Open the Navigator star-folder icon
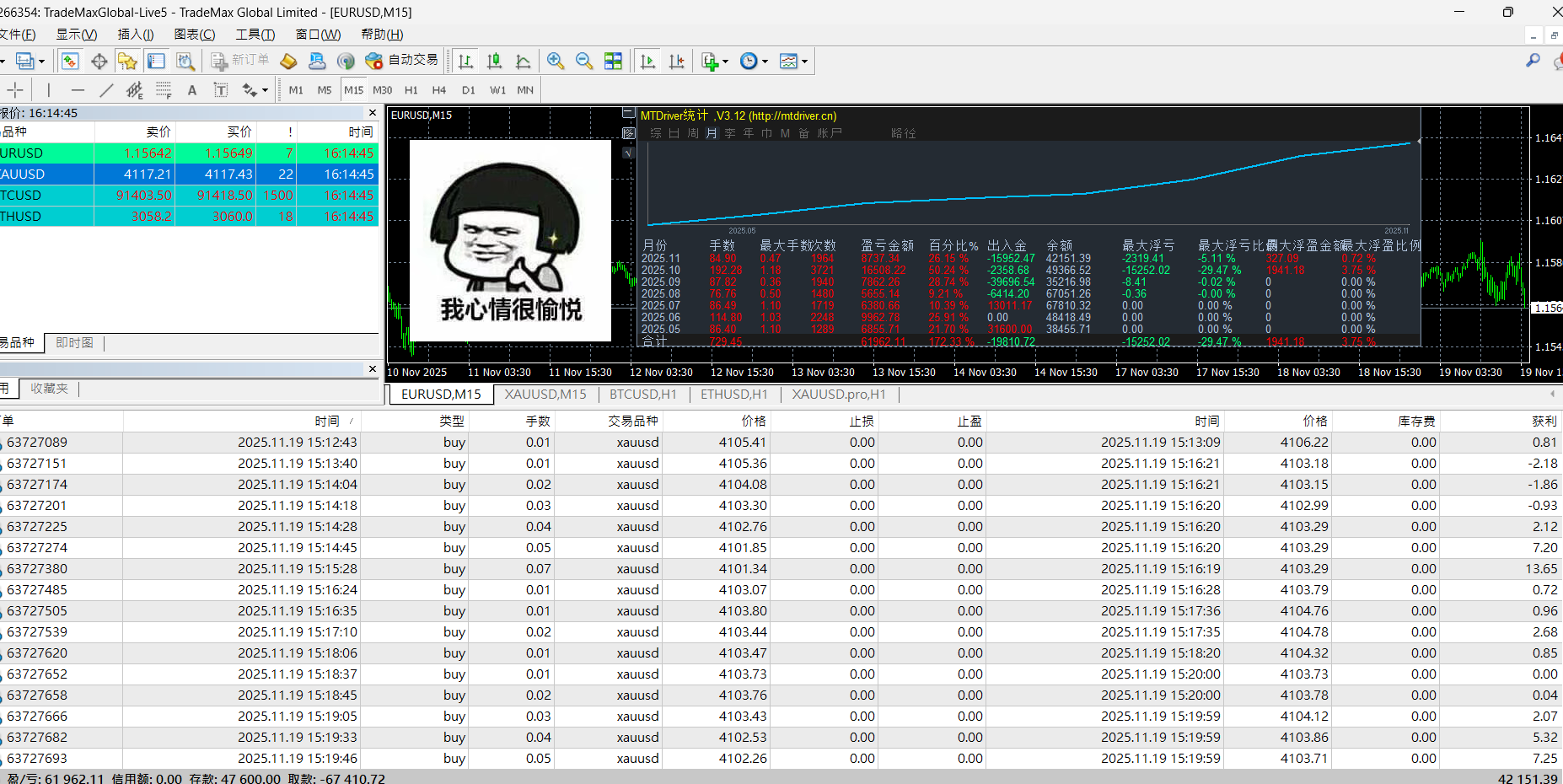Screen dimensions: 1563x784 click(x=127, y=61)
